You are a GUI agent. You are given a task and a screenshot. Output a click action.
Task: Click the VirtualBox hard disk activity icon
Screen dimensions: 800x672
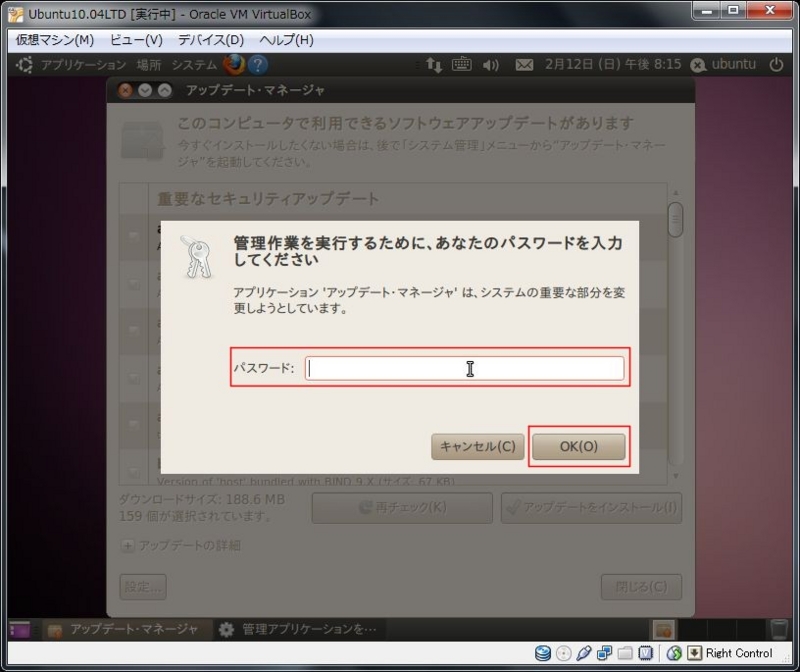(543, 653)
